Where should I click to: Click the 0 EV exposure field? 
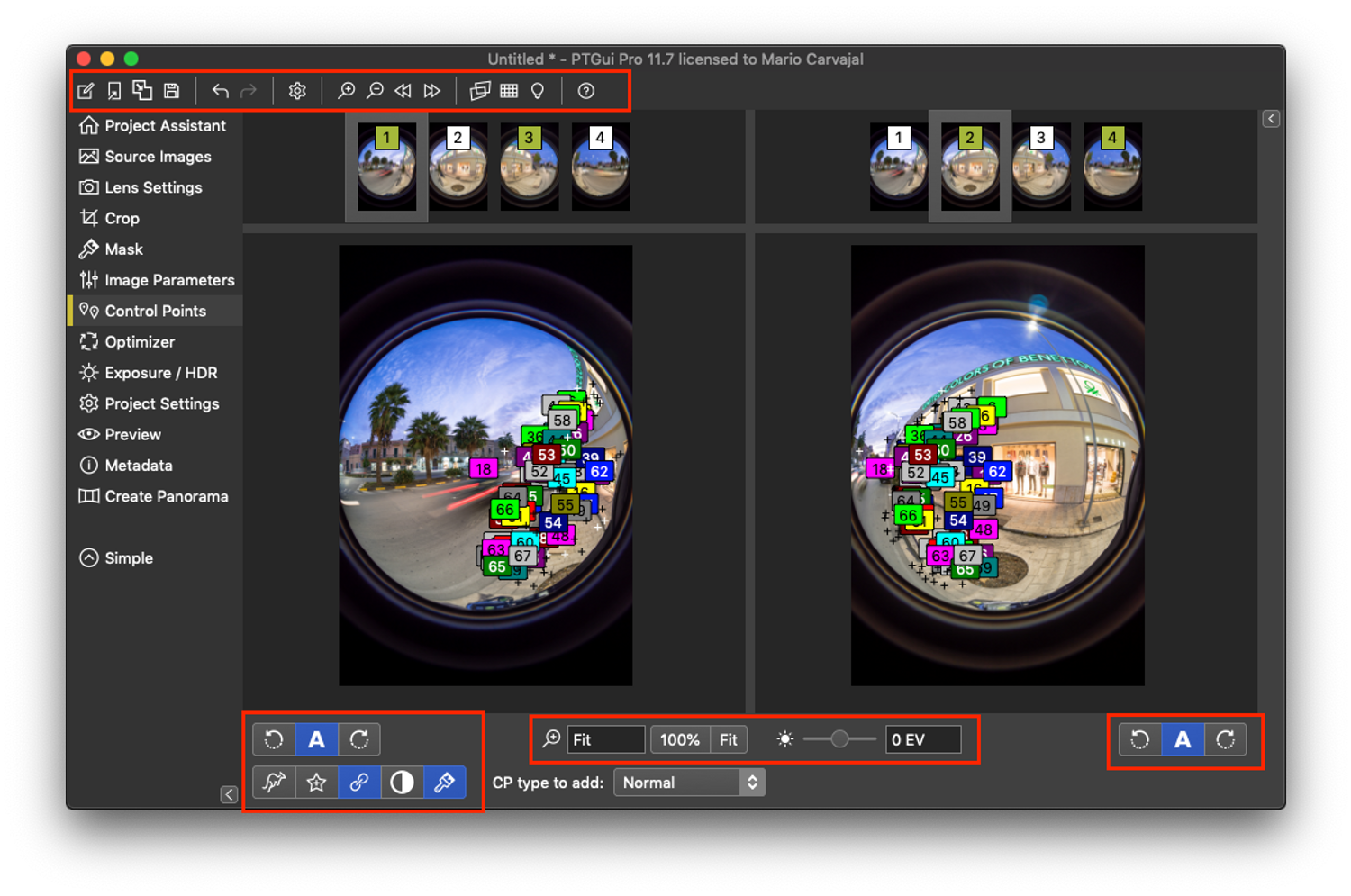click(x=923, y=739)
